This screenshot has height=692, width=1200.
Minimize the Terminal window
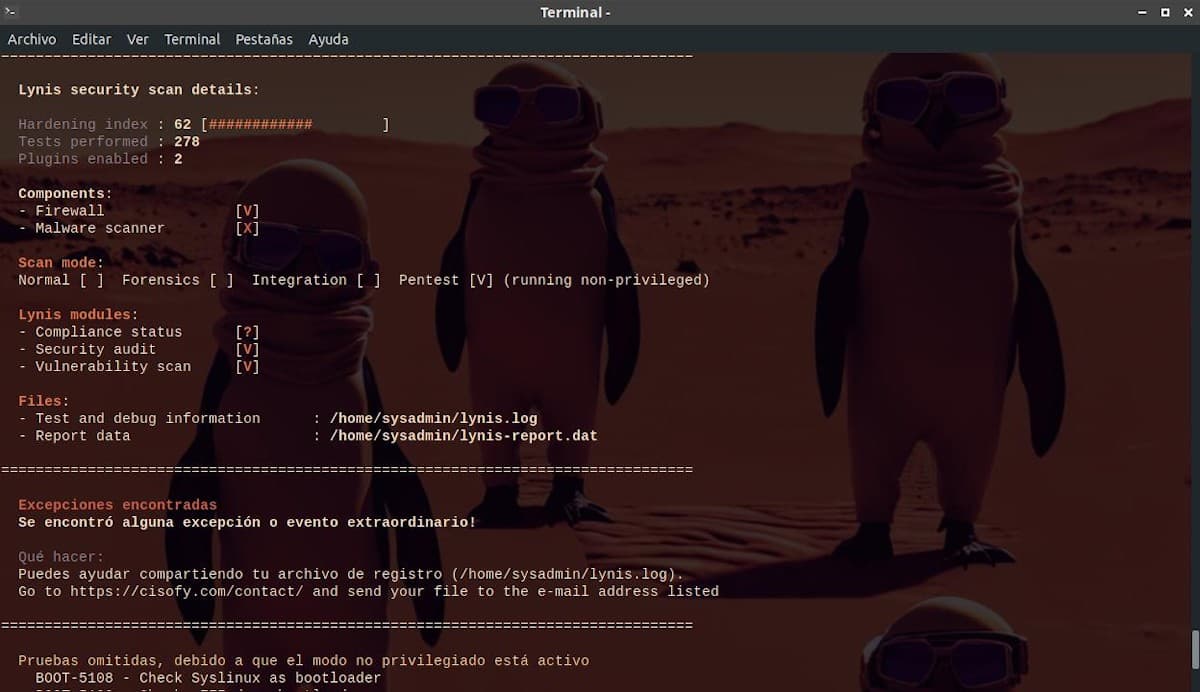point(1141,12)
